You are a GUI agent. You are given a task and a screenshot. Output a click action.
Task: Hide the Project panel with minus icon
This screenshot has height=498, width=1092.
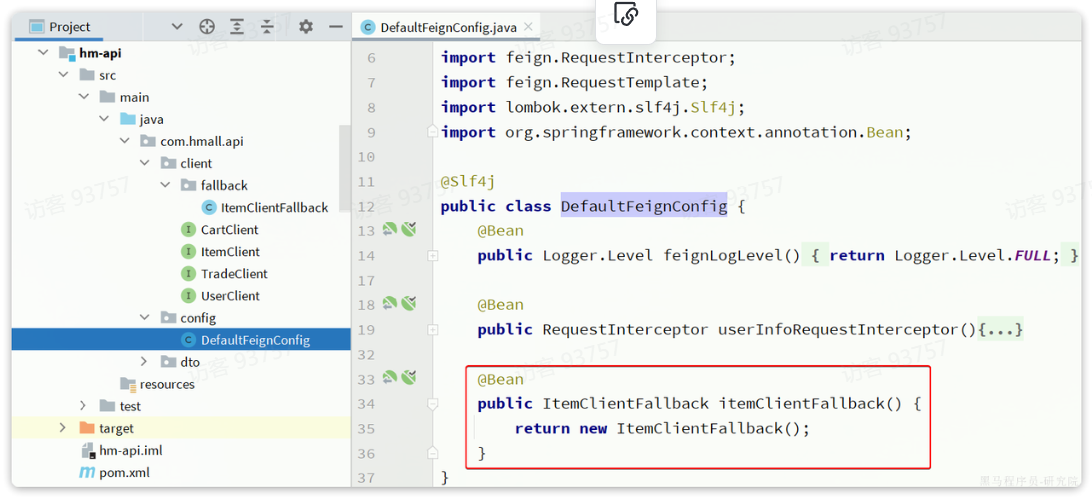336,27
